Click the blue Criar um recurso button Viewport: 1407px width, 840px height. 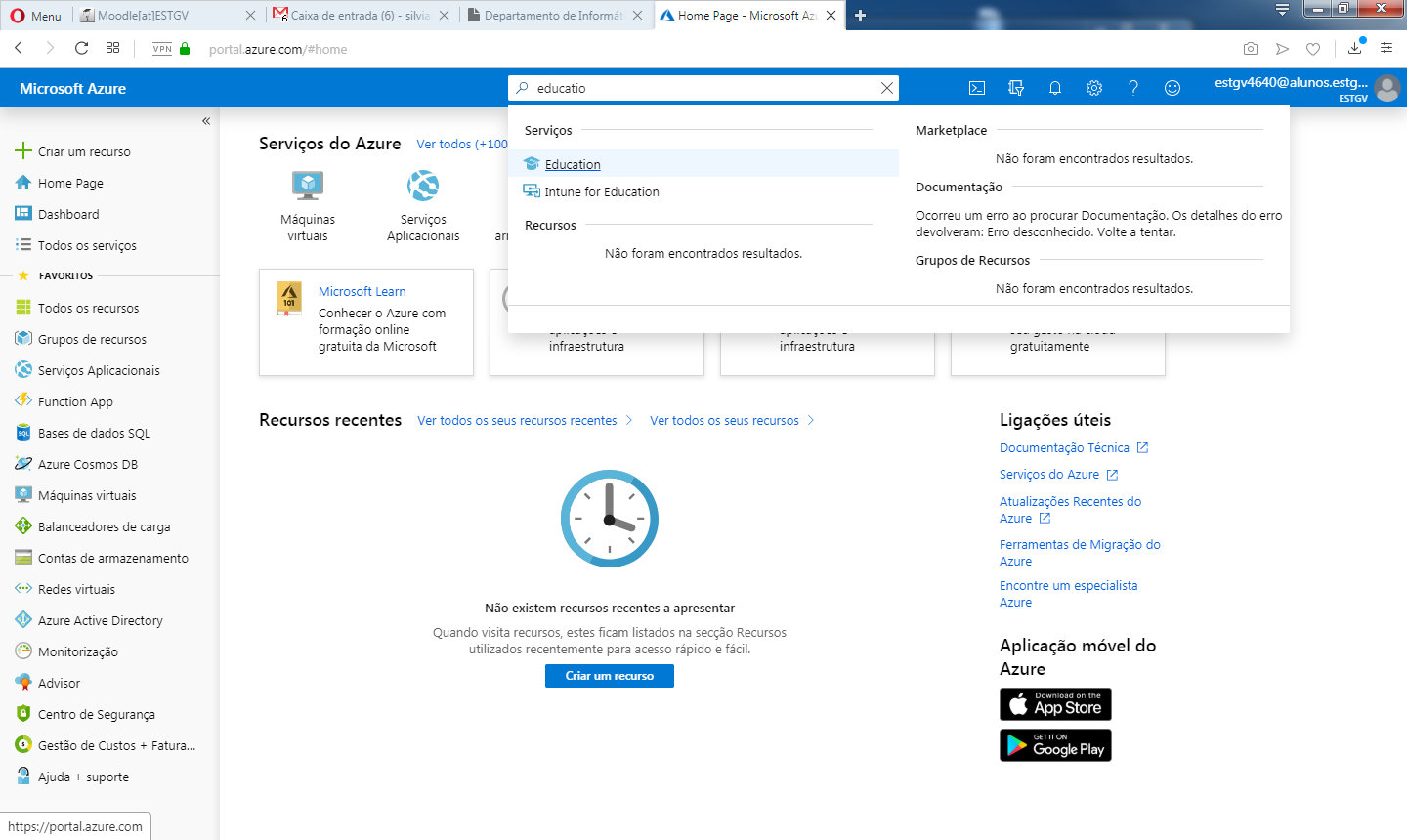tap(610, 676)
